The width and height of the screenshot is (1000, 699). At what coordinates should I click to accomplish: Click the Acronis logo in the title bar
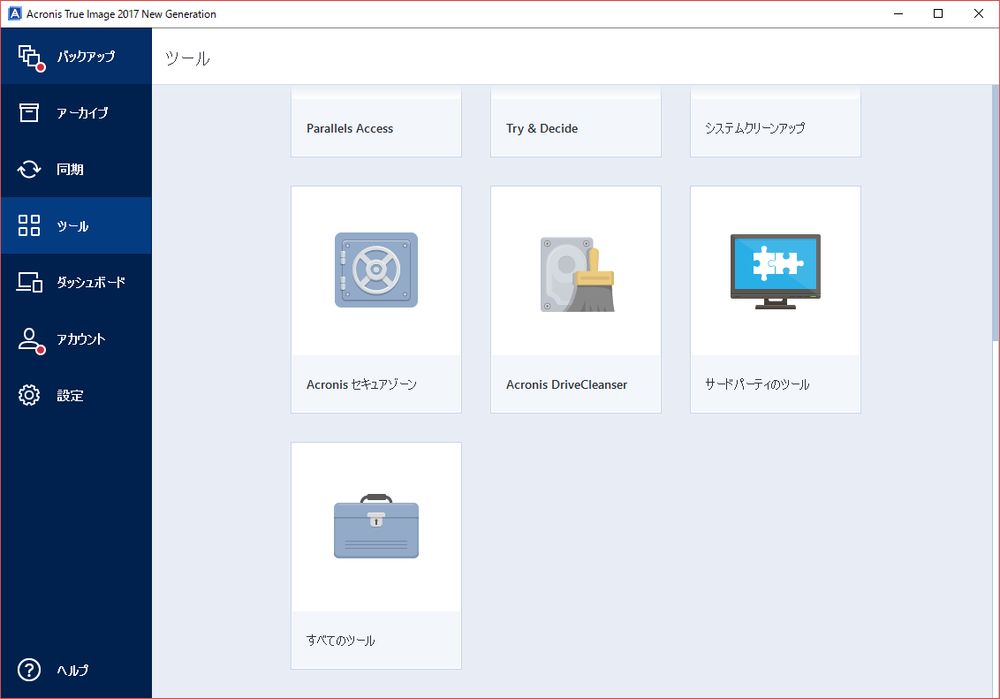13,13
